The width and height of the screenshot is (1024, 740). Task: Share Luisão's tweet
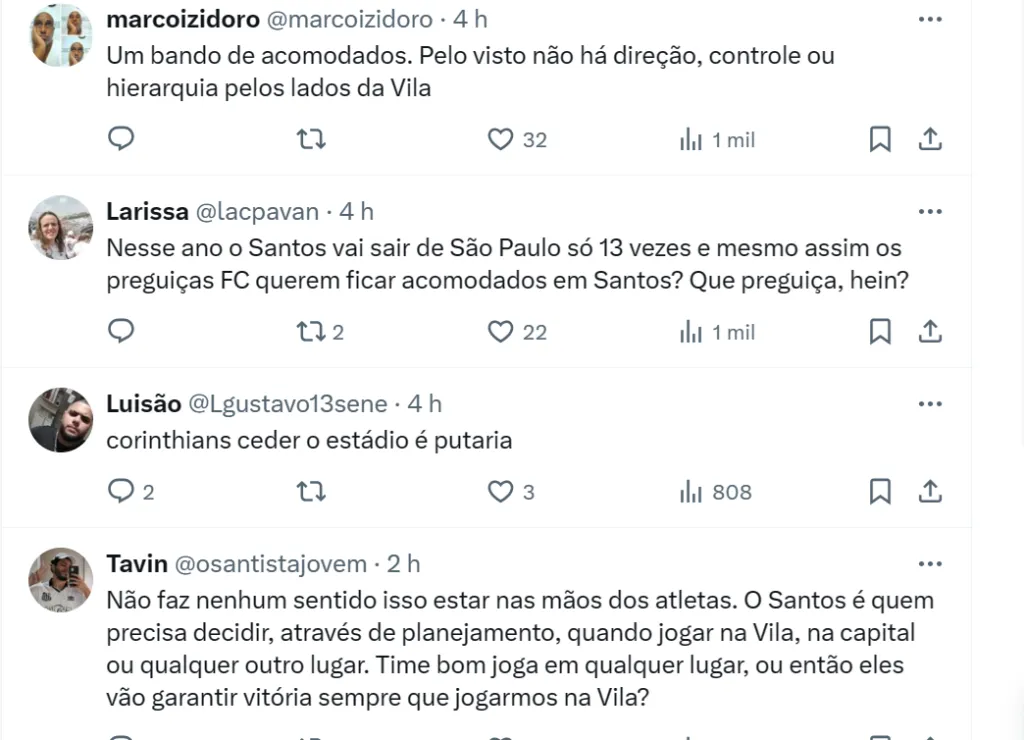(930, 491)
